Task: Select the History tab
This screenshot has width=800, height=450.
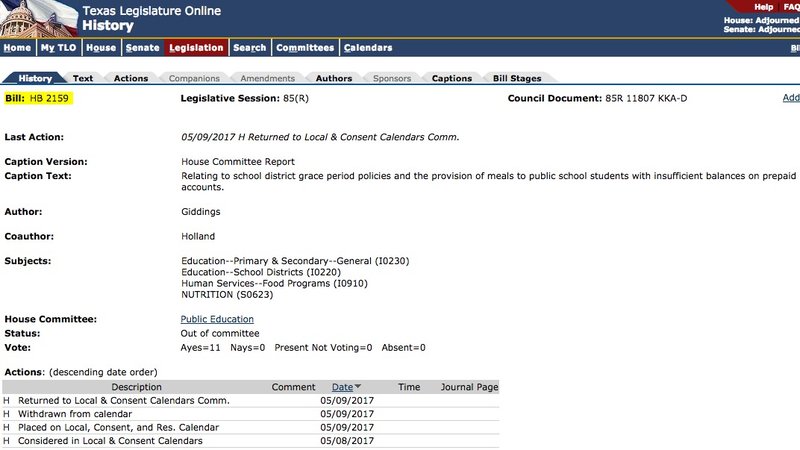Action: (x=36, y=78)
